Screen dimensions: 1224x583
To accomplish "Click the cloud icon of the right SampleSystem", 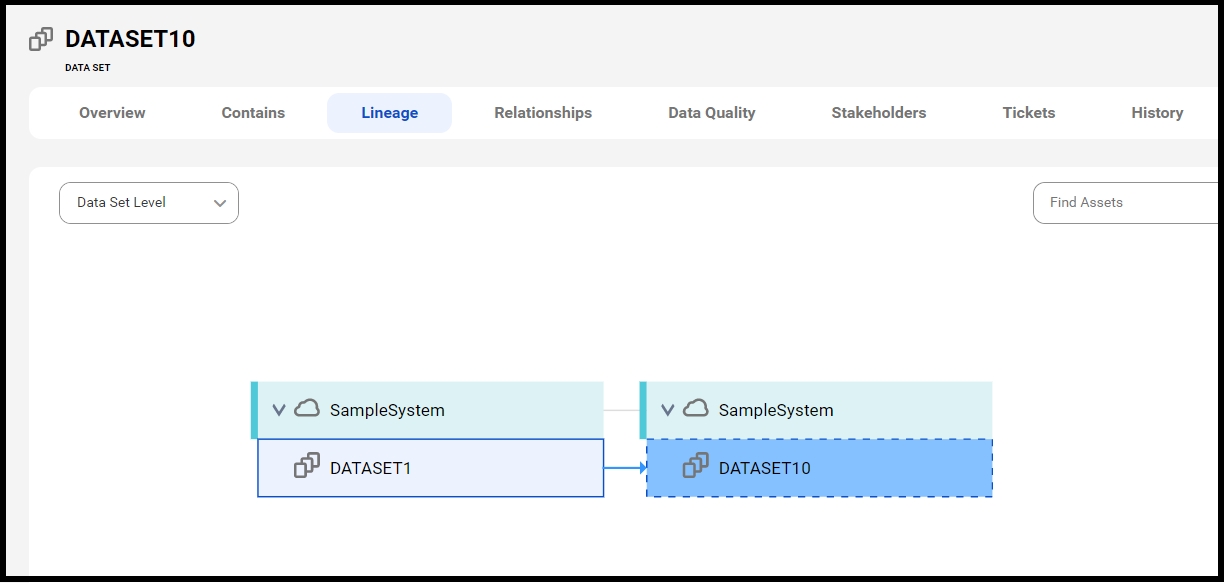I will [x=696, y=409].
